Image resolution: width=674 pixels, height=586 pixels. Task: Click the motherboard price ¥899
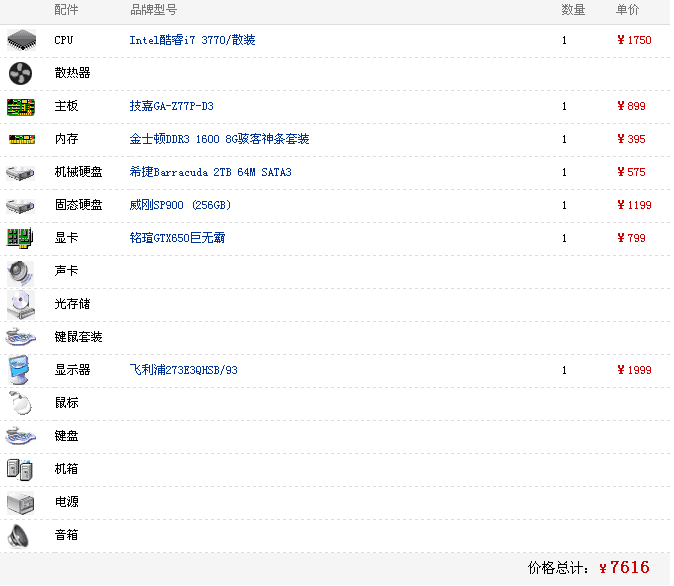point(631,106)
